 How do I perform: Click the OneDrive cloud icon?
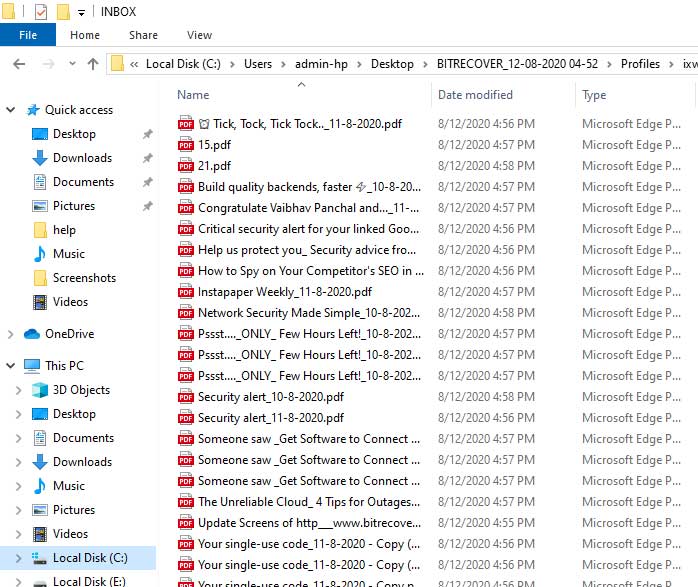[32, 334]
